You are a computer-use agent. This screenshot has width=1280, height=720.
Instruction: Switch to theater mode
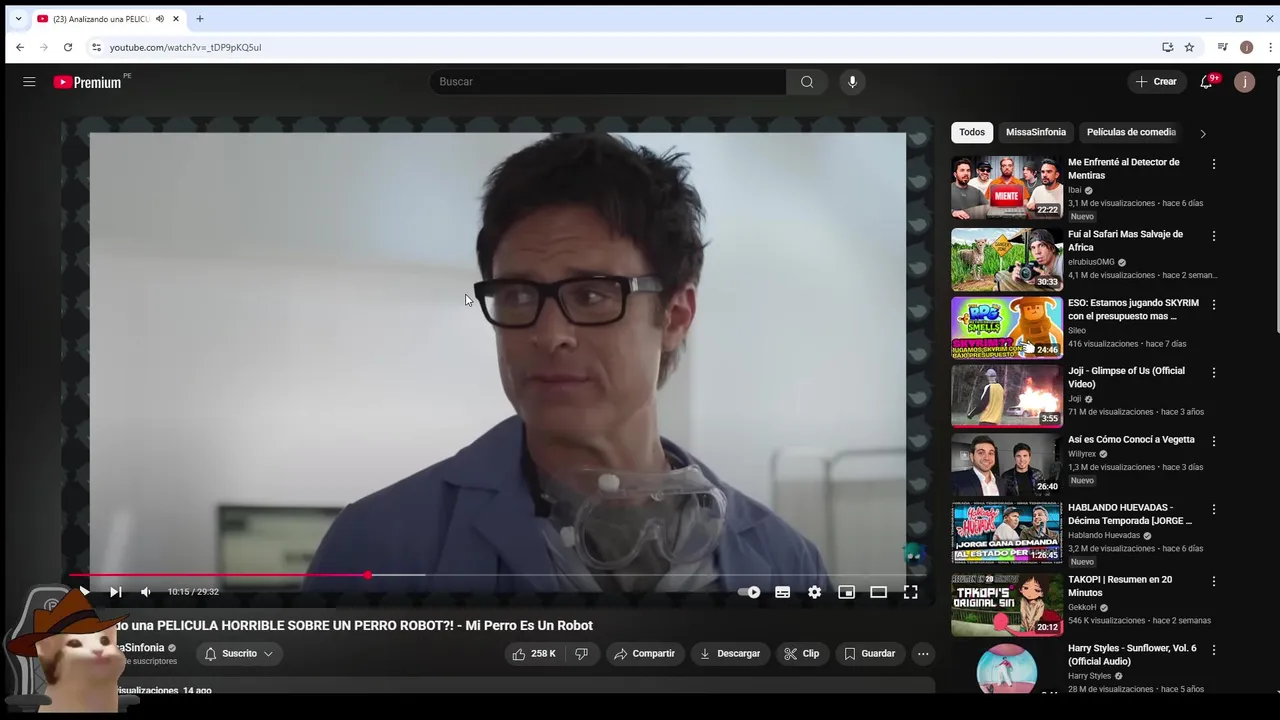pos(879,592)
